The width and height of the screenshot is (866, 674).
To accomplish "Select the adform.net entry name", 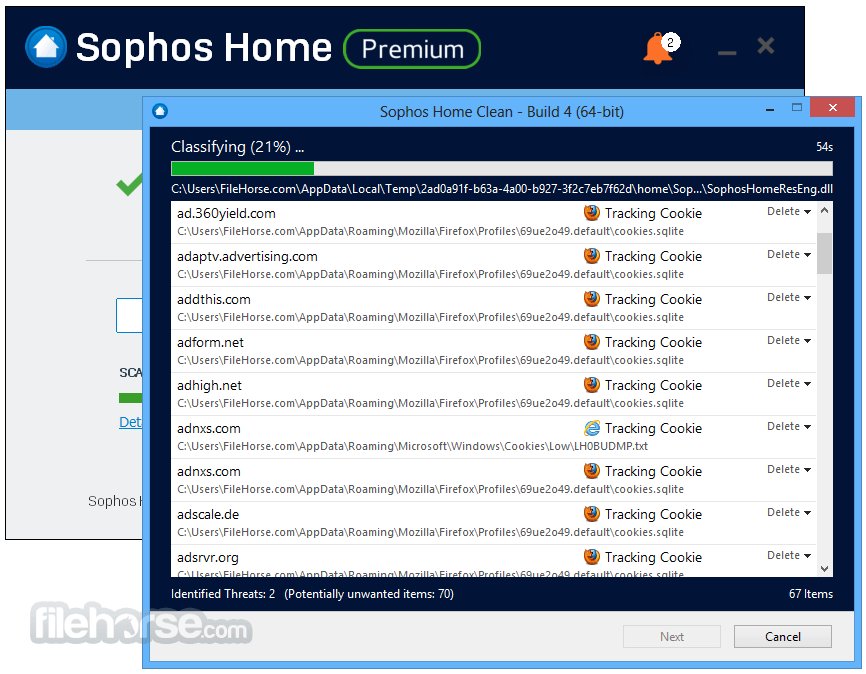I will pyautogui.click(x=210, y=343).
